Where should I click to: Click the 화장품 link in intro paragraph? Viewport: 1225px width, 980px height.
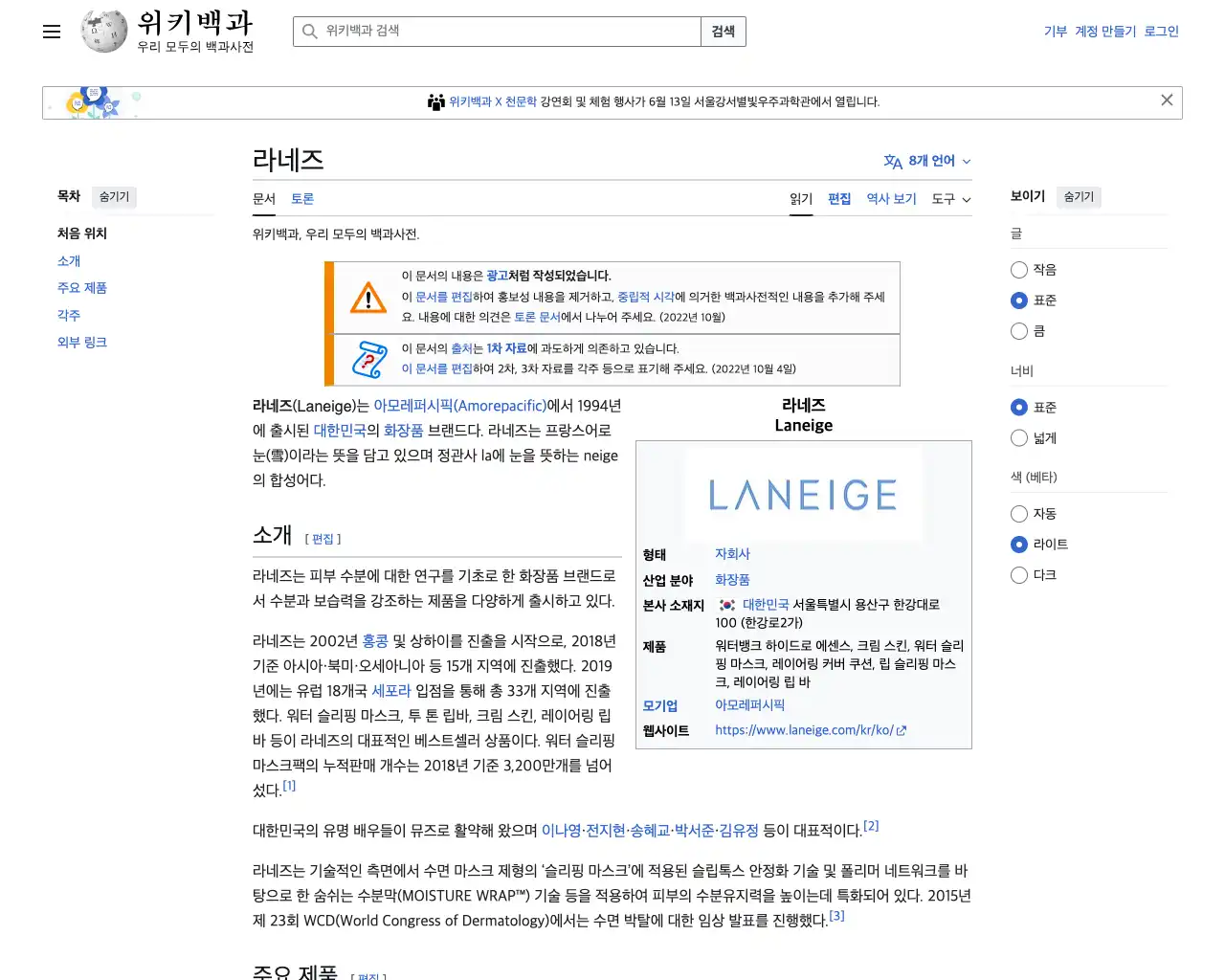(403, 431)
